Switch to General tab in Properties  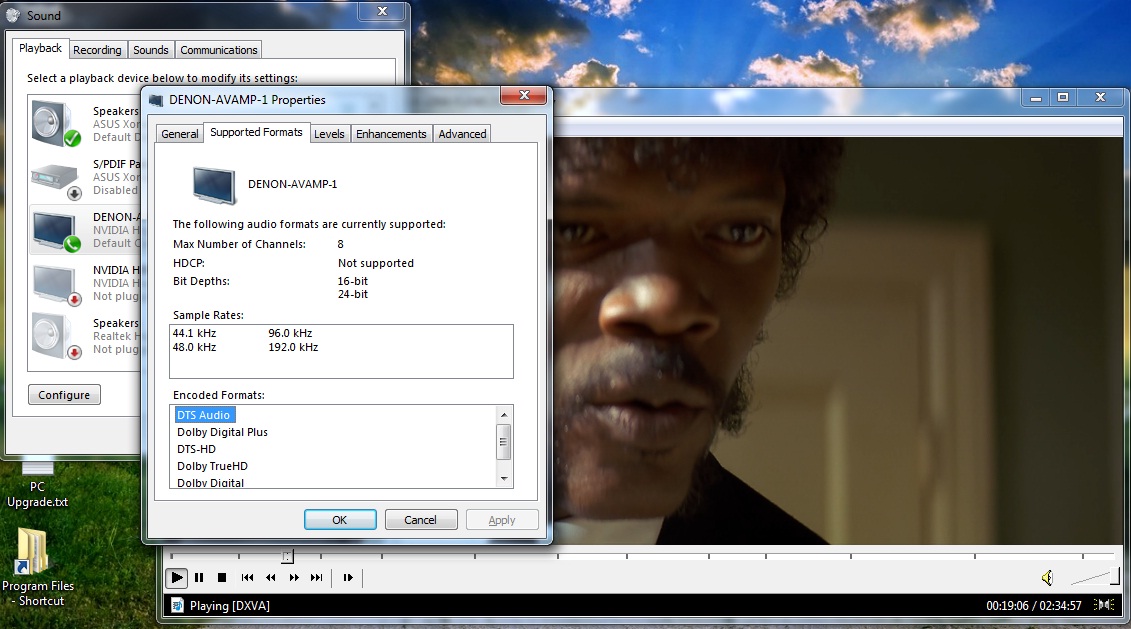180,133
